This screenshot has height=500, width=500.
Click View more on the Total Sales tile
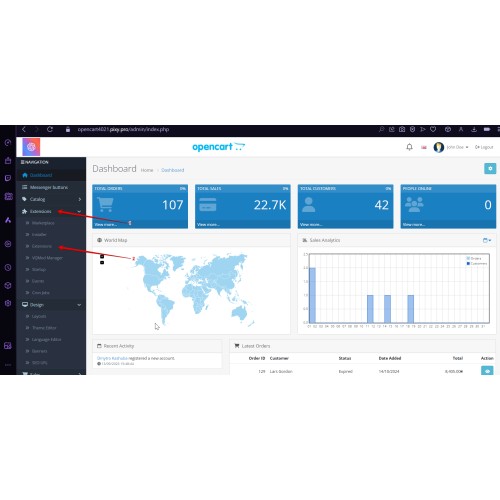208,225
